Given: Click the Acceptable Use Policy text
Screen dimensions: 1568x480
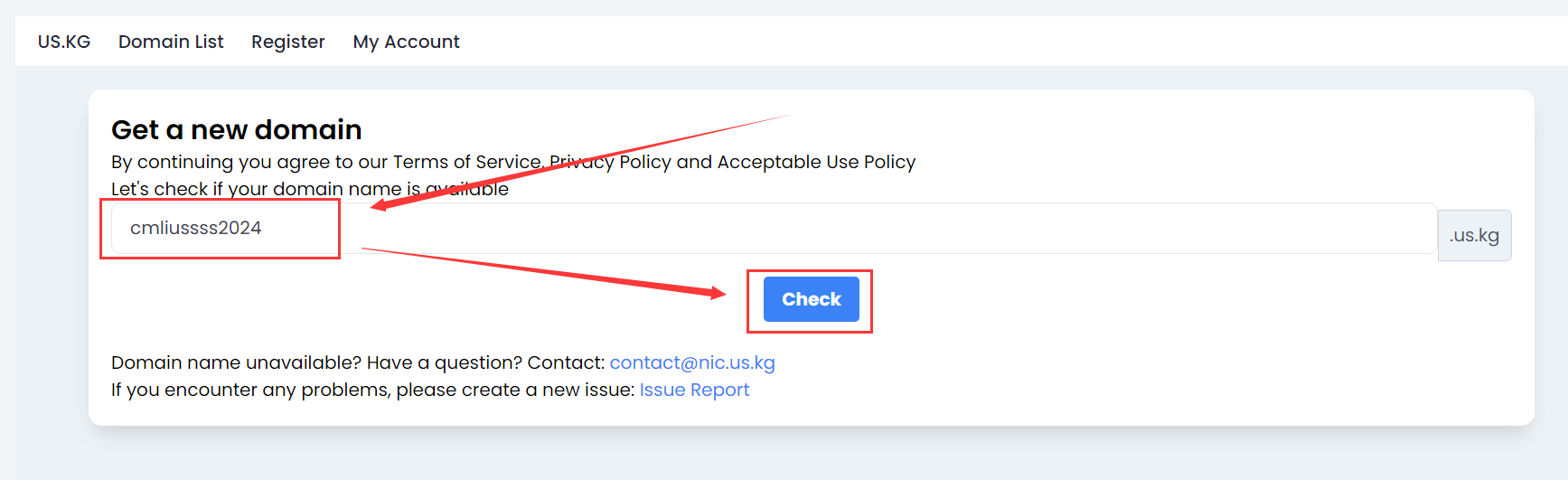Looking at the screenshot, I should (816, 162).
